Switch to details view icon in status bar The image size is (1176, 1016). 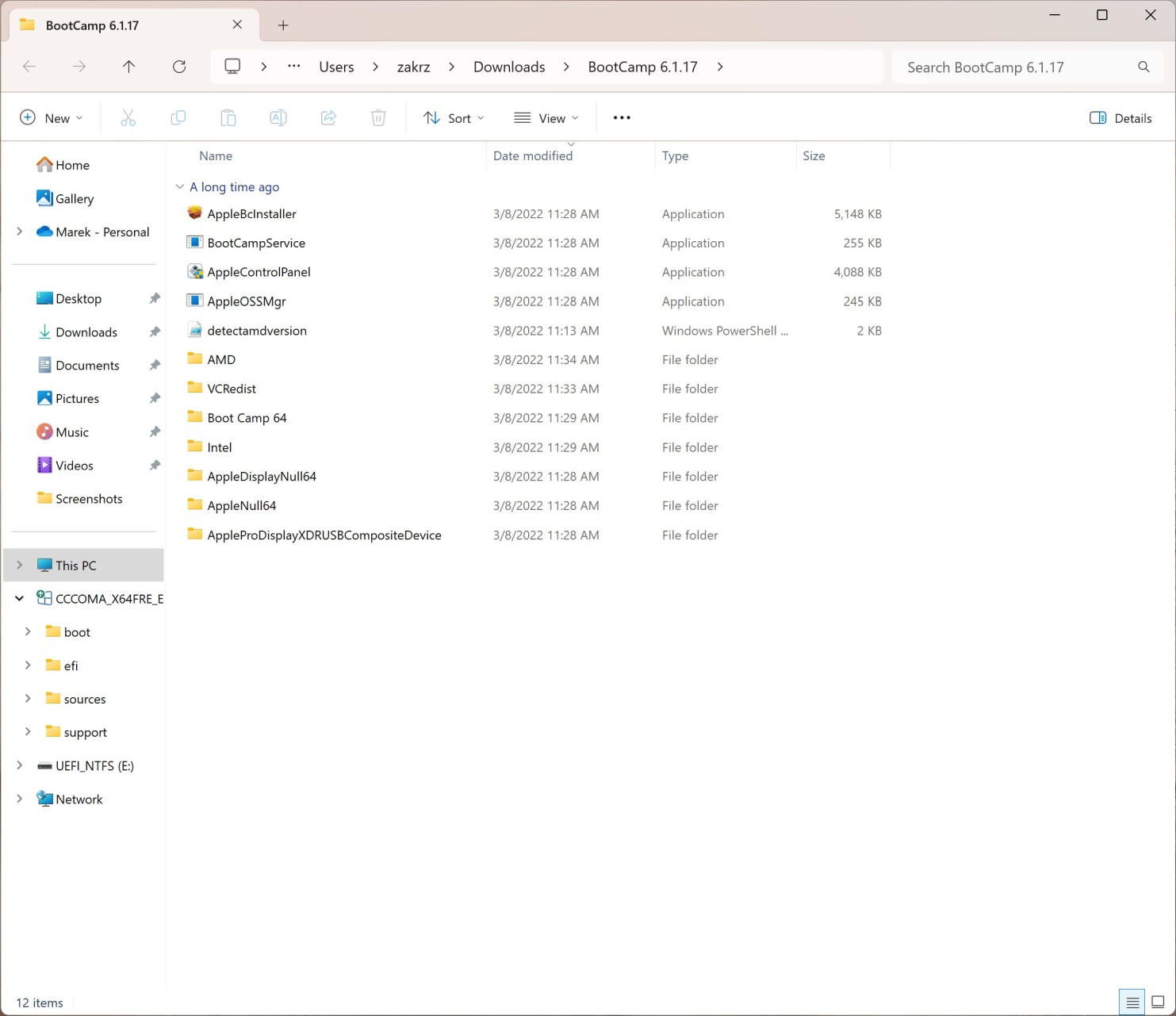[1132, 1003]
